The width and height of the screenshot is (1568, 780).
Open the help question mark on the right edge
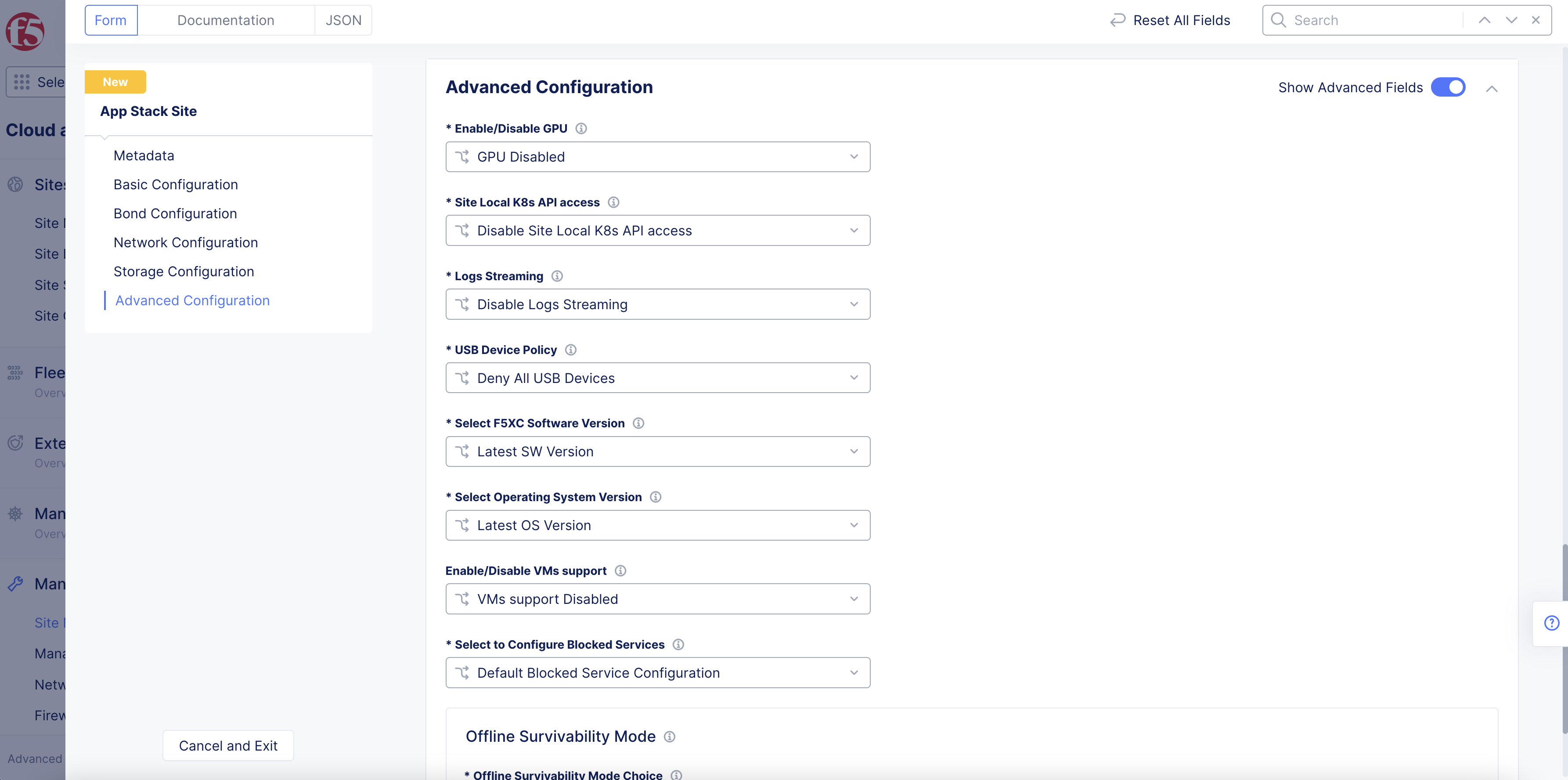(x=1550, y=623)
